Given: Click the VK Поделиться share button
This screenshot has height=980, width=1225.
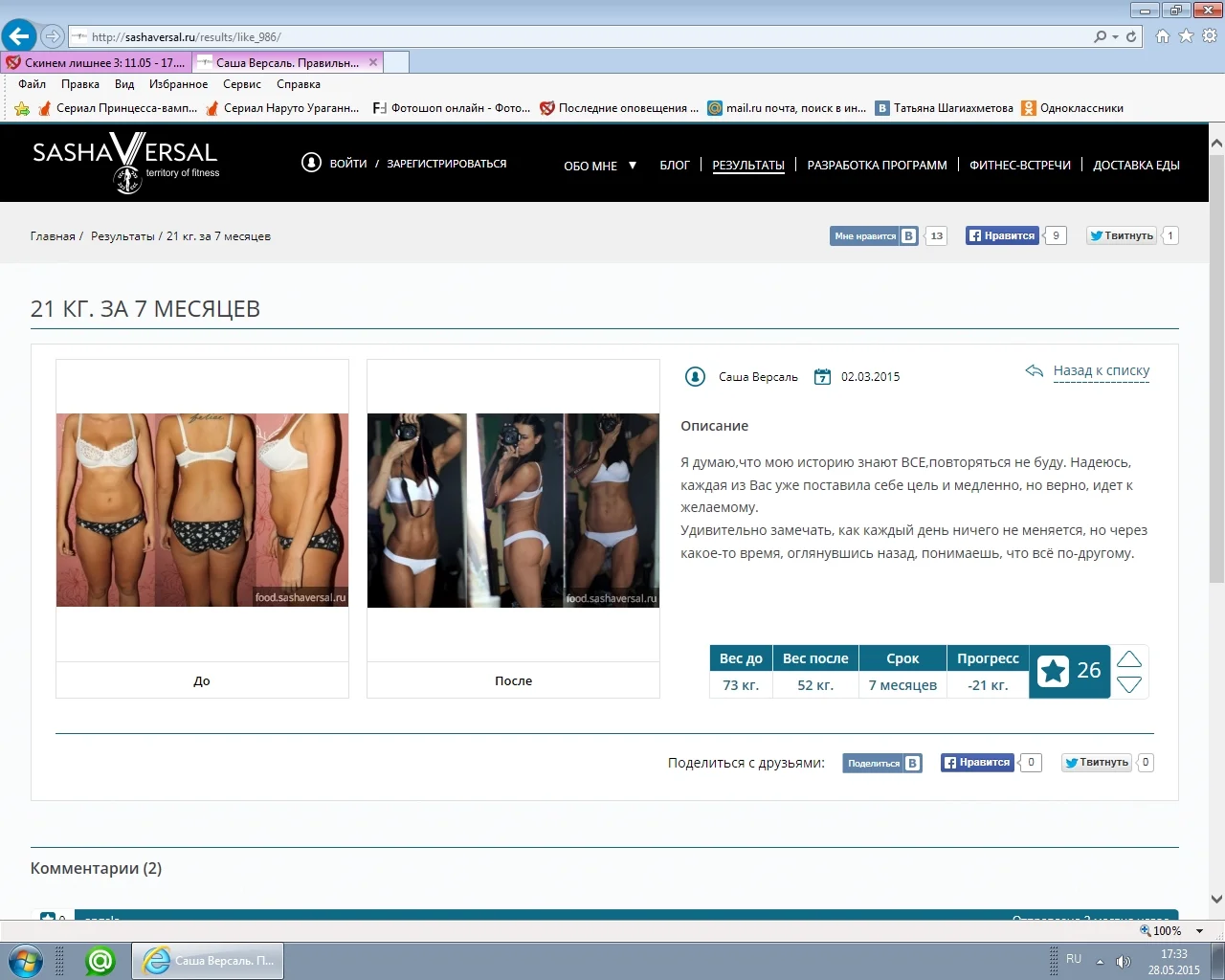Looking at the screenshot, I should click(882, 763).
